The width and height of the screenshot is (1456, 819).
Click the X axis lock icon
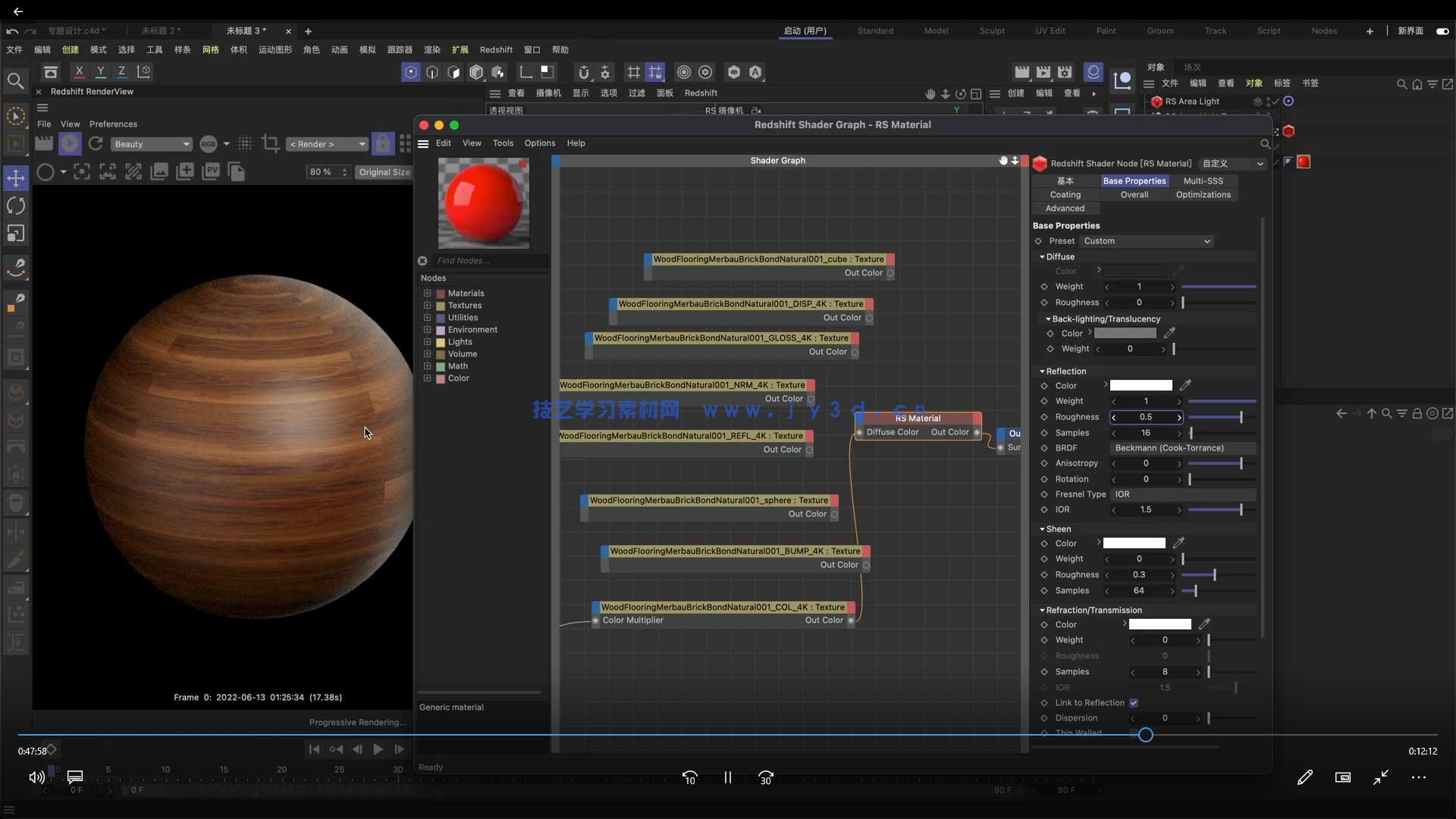tap(79, 71)
